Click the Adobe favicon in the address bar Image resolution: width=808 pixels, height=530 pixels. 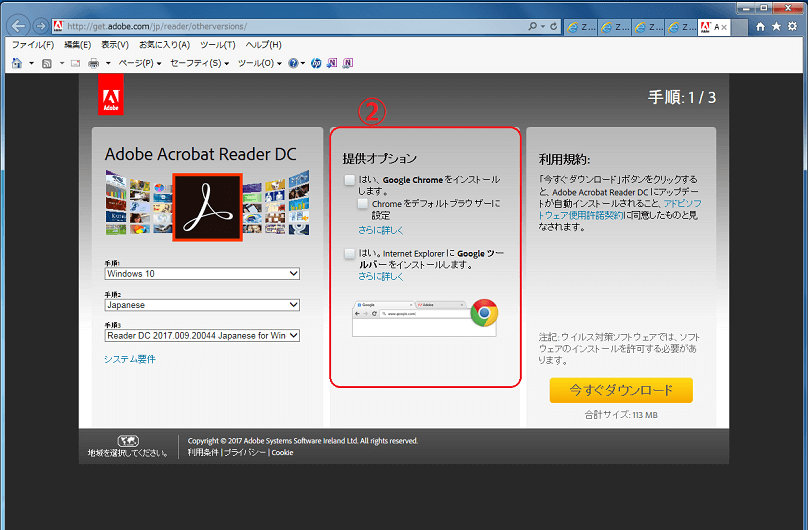[58, 26]
